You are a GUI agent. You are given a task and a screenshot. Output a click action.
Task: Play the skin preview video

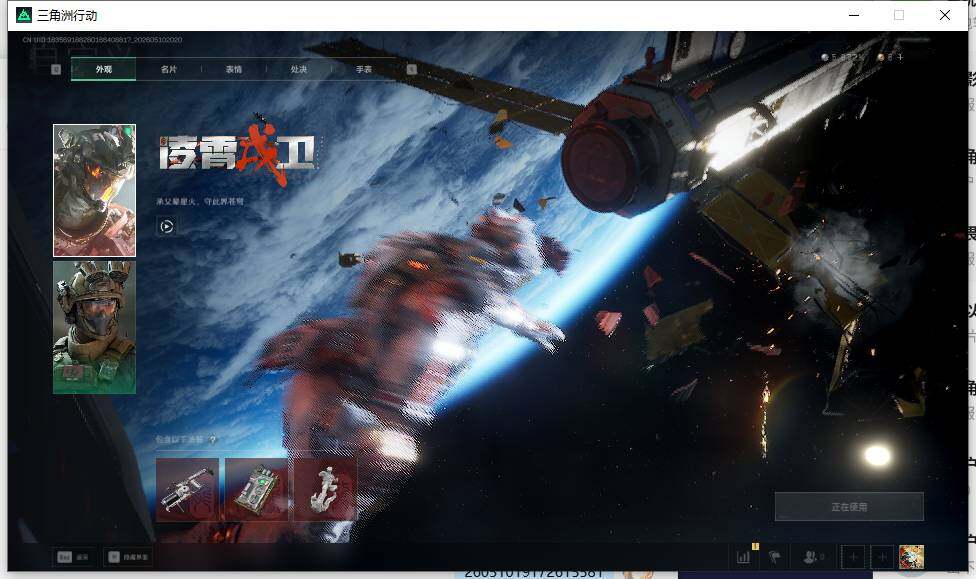(x=166, y=227)
